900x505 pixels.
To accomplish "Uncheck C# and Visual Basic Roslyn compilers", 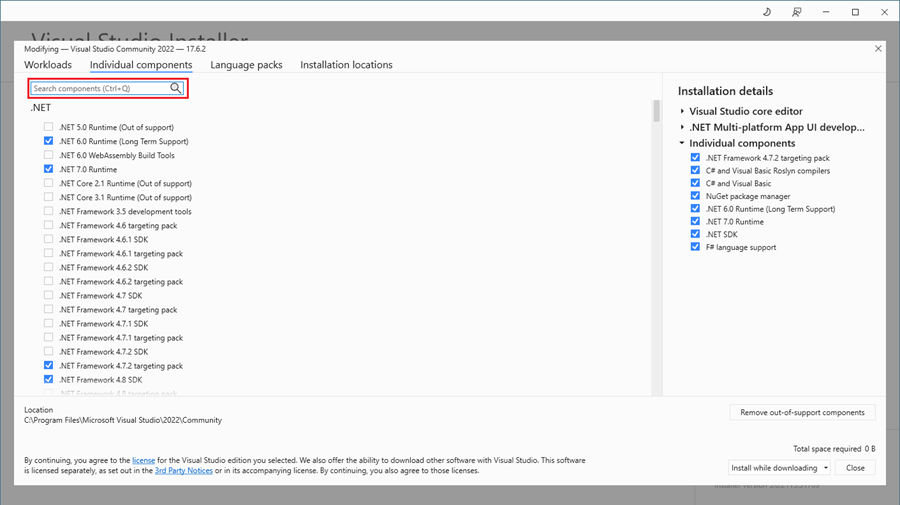I will coord(695,170).
